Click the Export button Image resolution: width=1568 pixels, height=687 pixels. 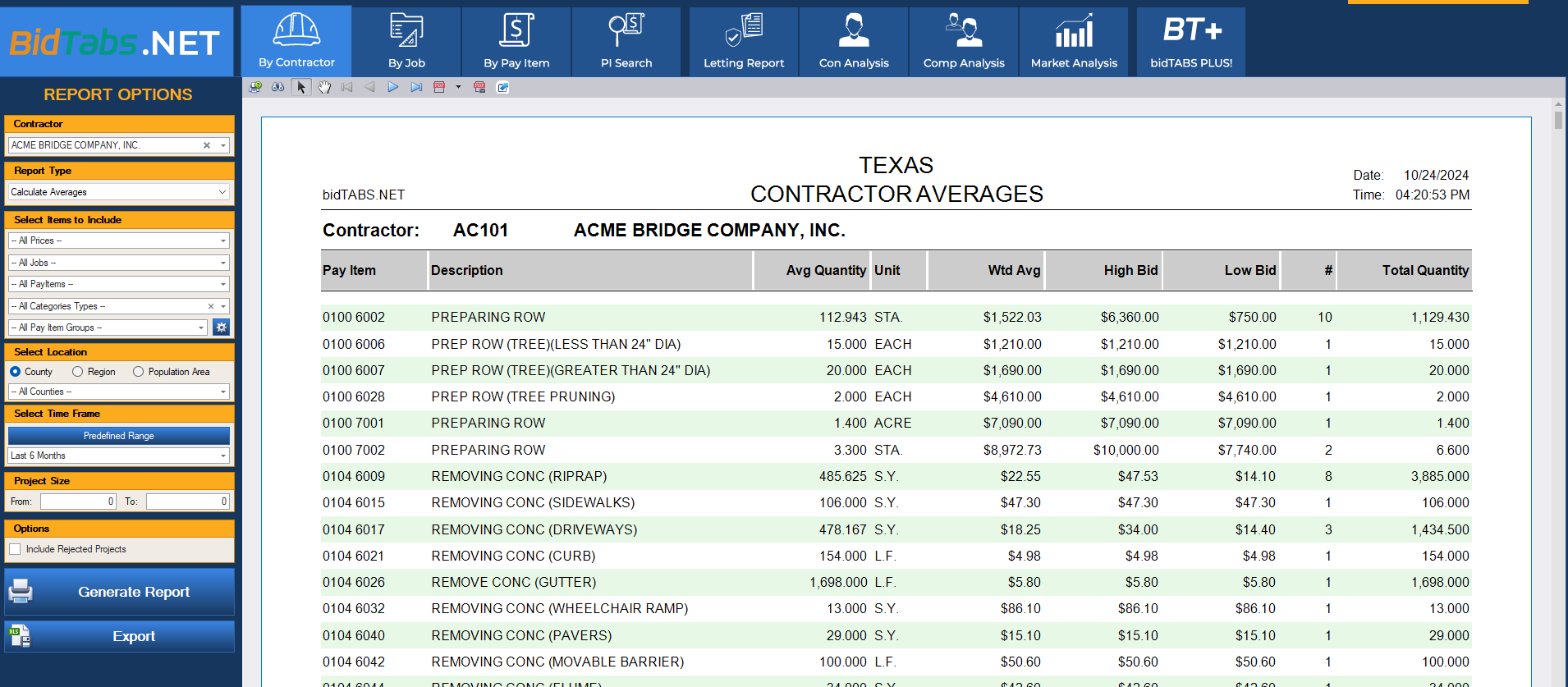click(x=120, y=636)
